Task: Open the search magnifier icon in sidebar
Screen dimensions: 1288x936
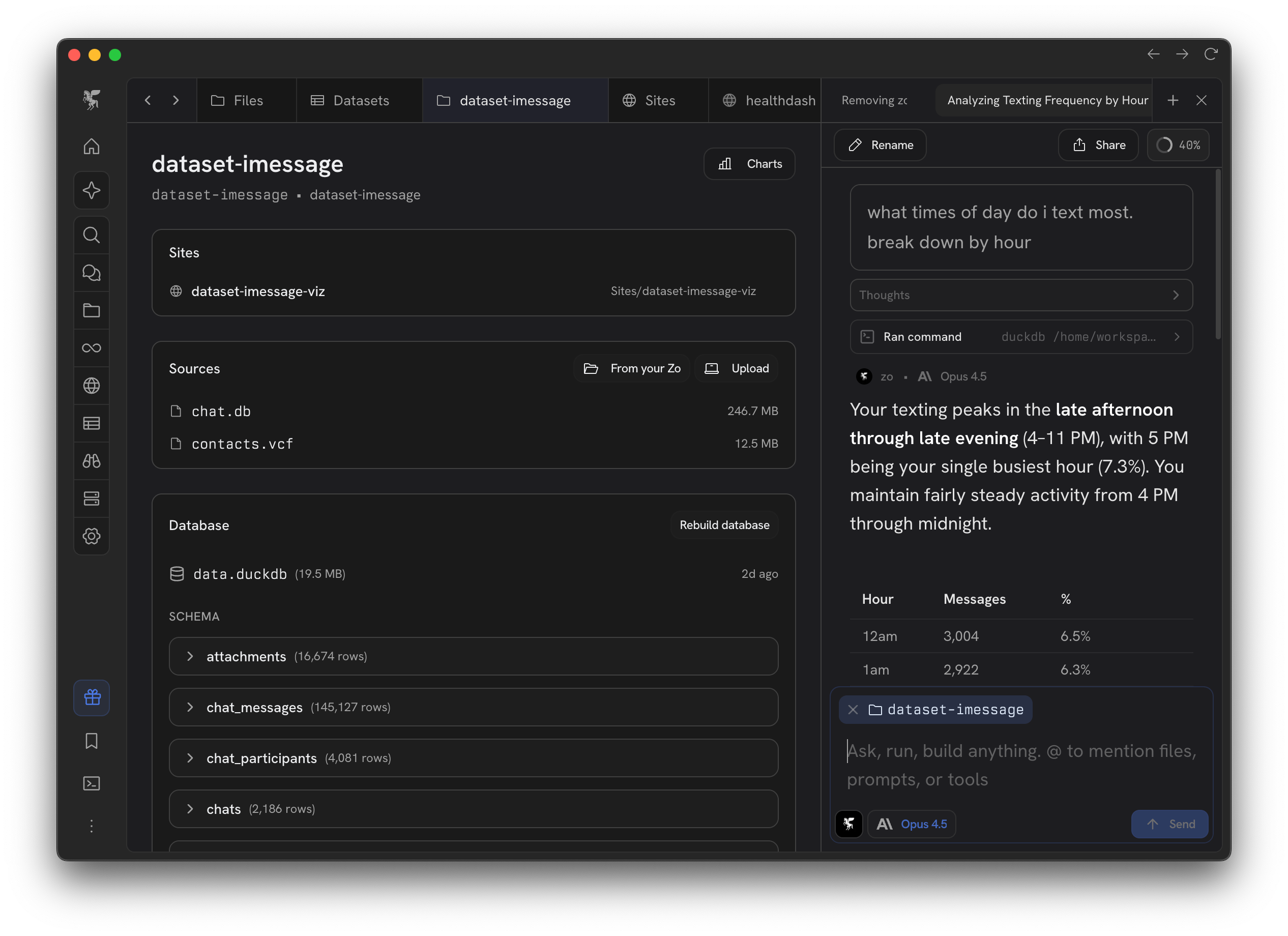Action: pyautogui.click(x=92, y=235)
